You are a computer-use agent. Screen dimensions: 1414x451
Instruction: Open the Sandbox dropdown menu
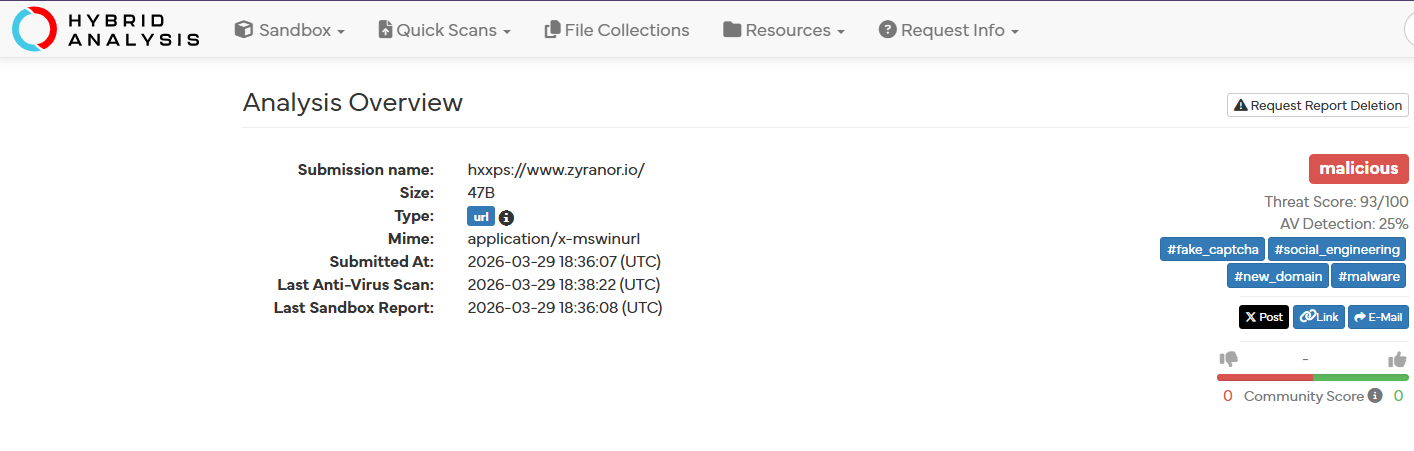pos(290,30)
